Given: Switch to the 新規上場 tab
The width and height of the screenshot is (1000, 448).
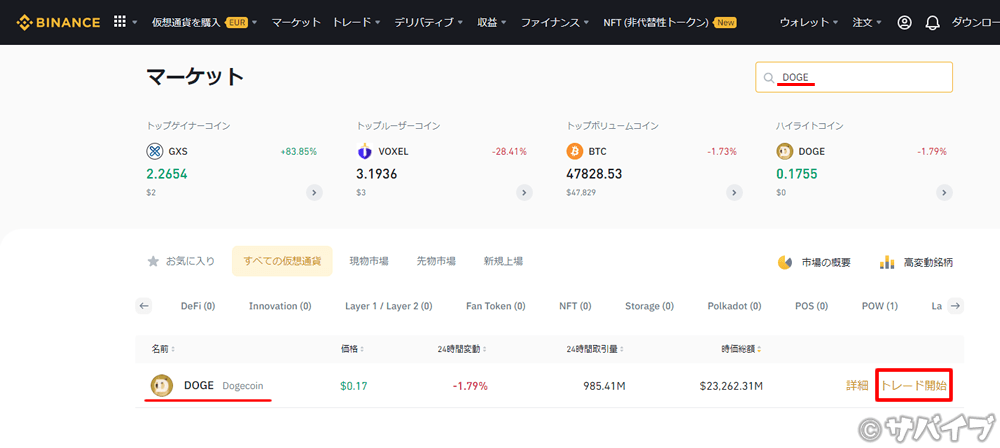Looking at the screenshot, I should point(503,261).
